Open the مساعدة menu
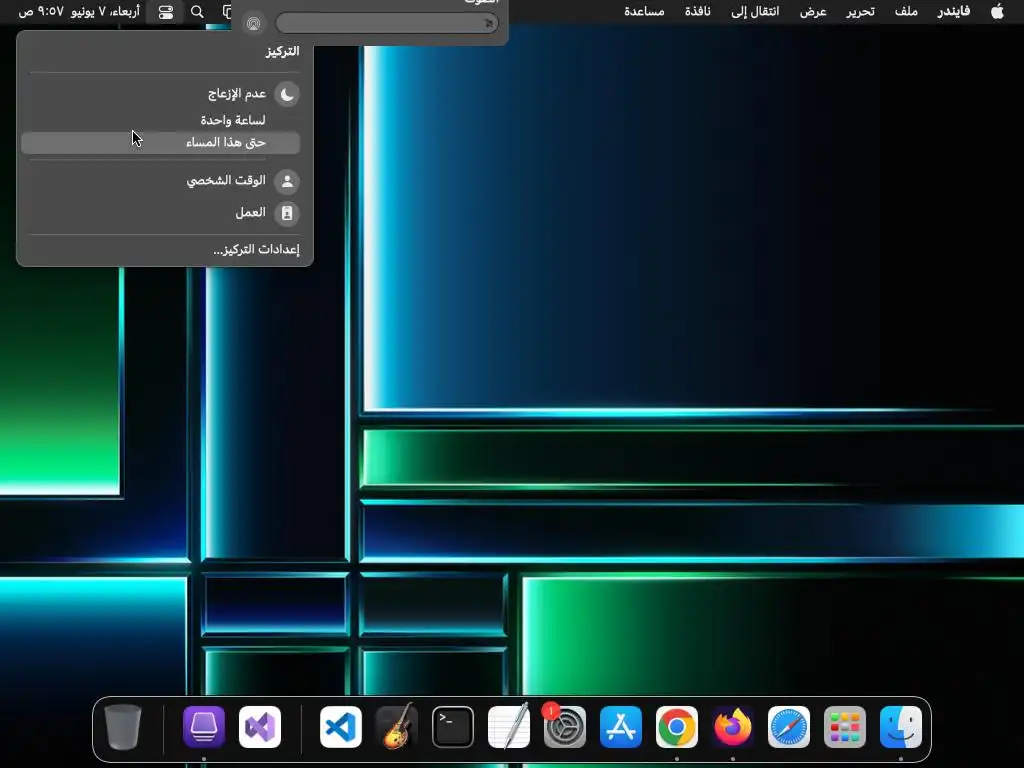 (644, 11)
